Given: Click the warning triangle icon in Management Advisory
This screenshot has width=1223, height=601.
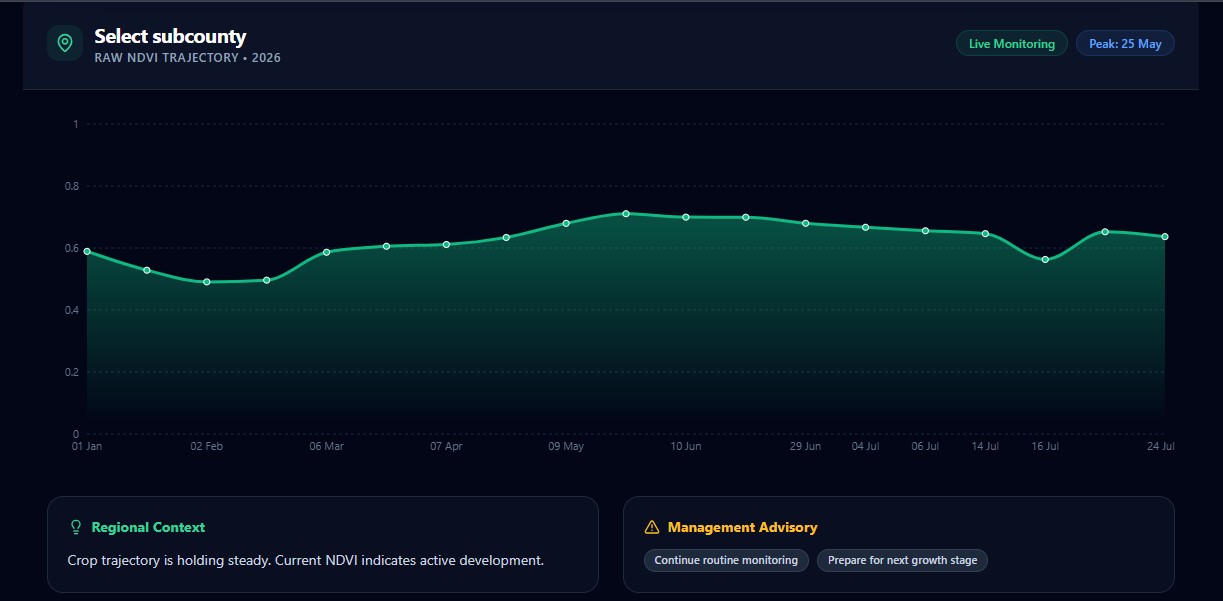Looking at the screenshot, I should pos(652,527).
